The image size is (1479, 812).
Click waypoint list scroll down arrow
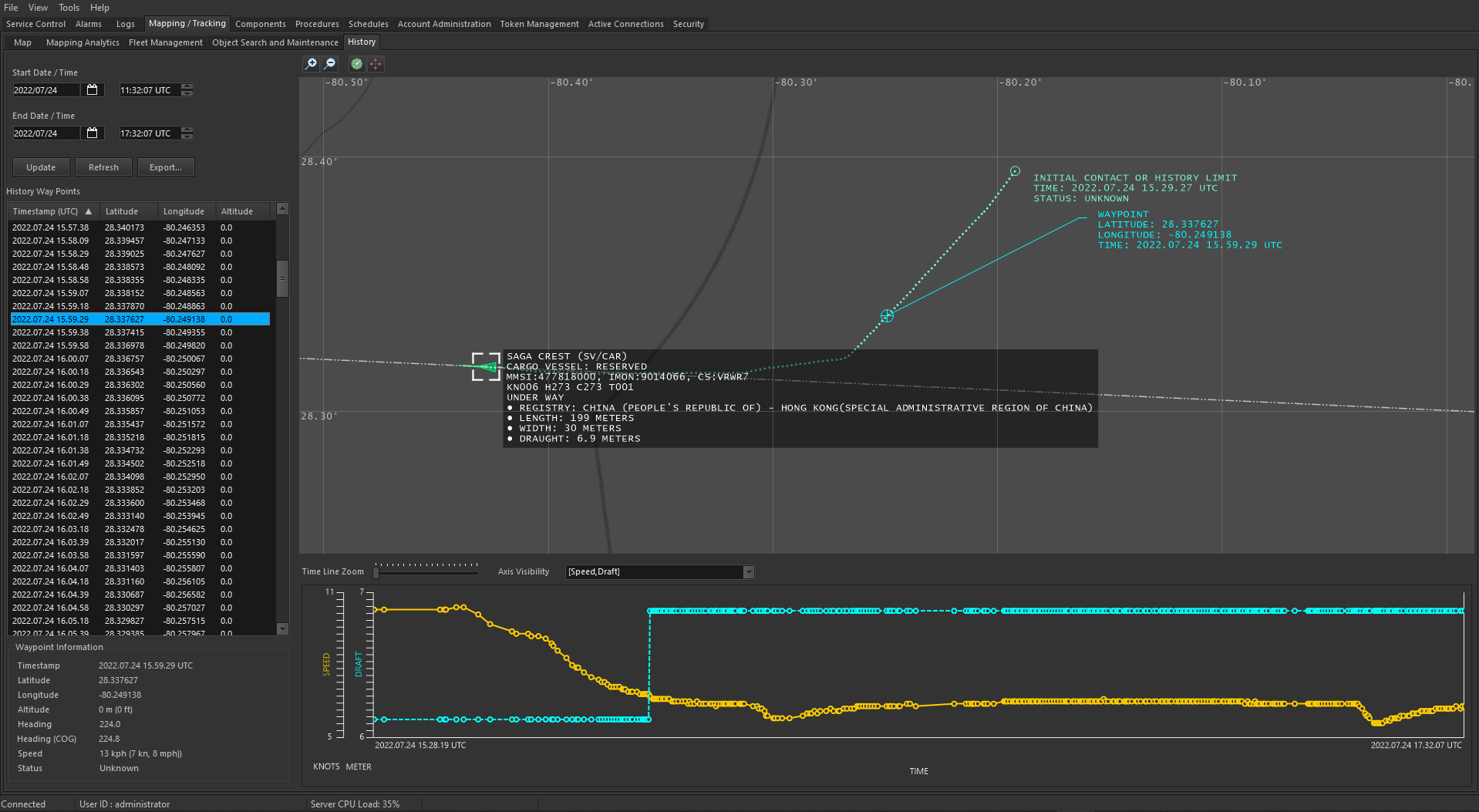coord(282,629)
